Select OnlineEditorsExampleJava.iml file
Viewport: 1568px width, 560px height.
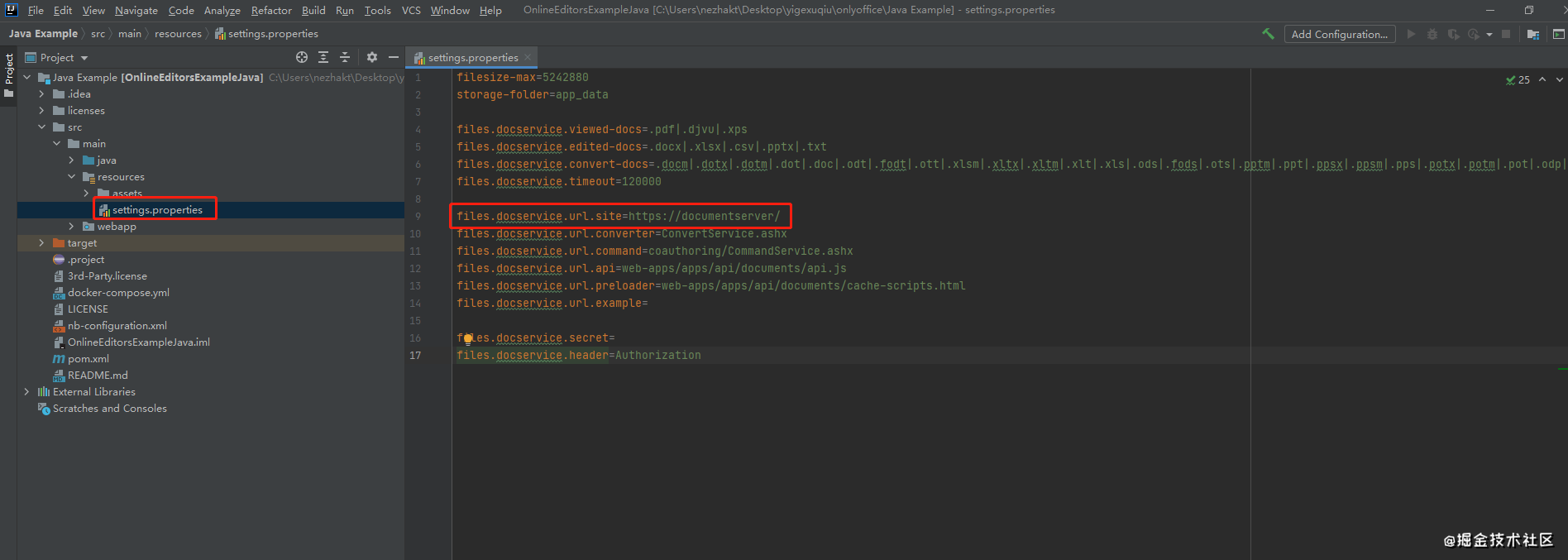(138, 342)
